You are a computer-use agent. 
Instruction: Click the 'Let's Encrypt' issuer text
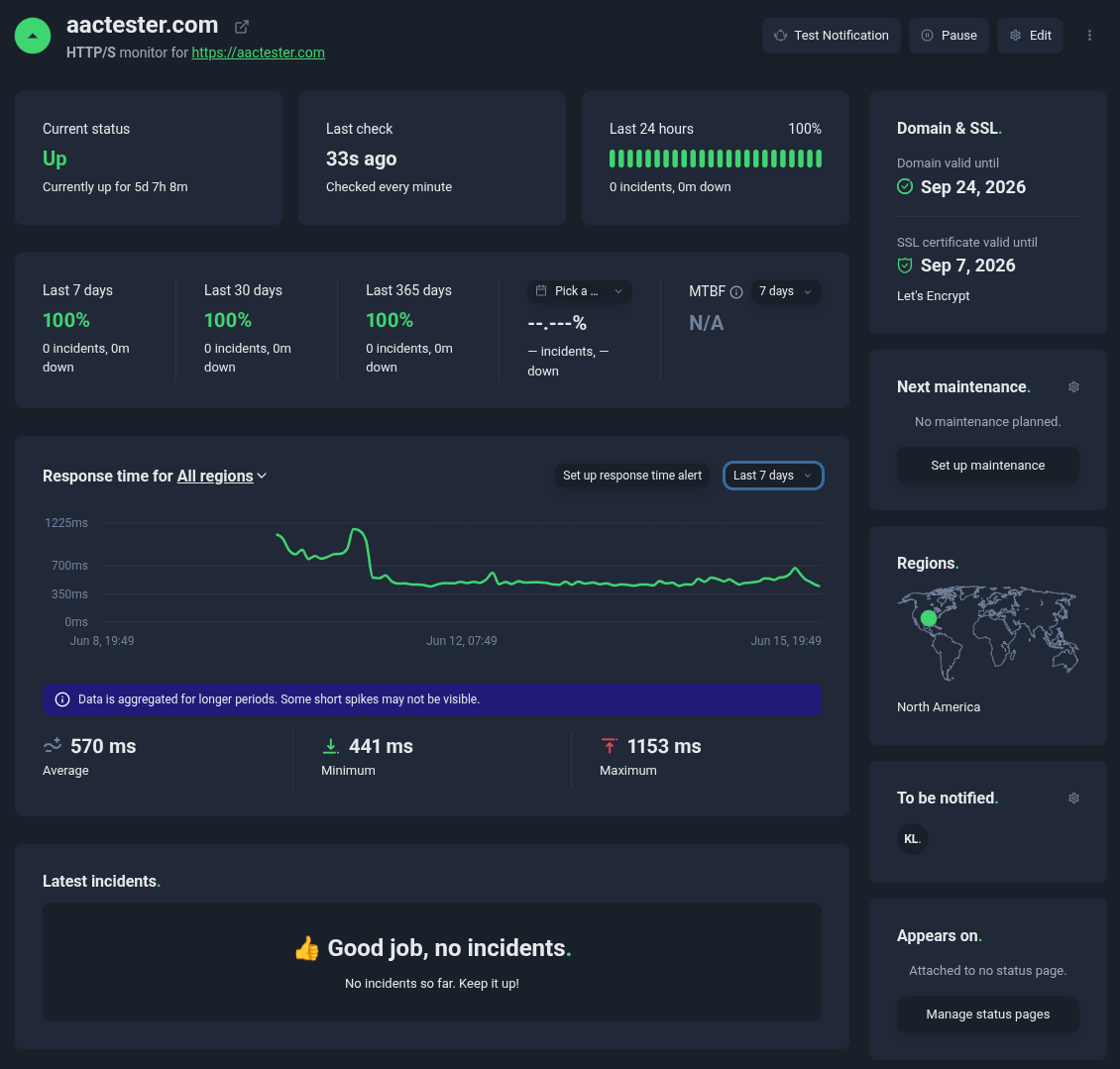tap(933, 296)
